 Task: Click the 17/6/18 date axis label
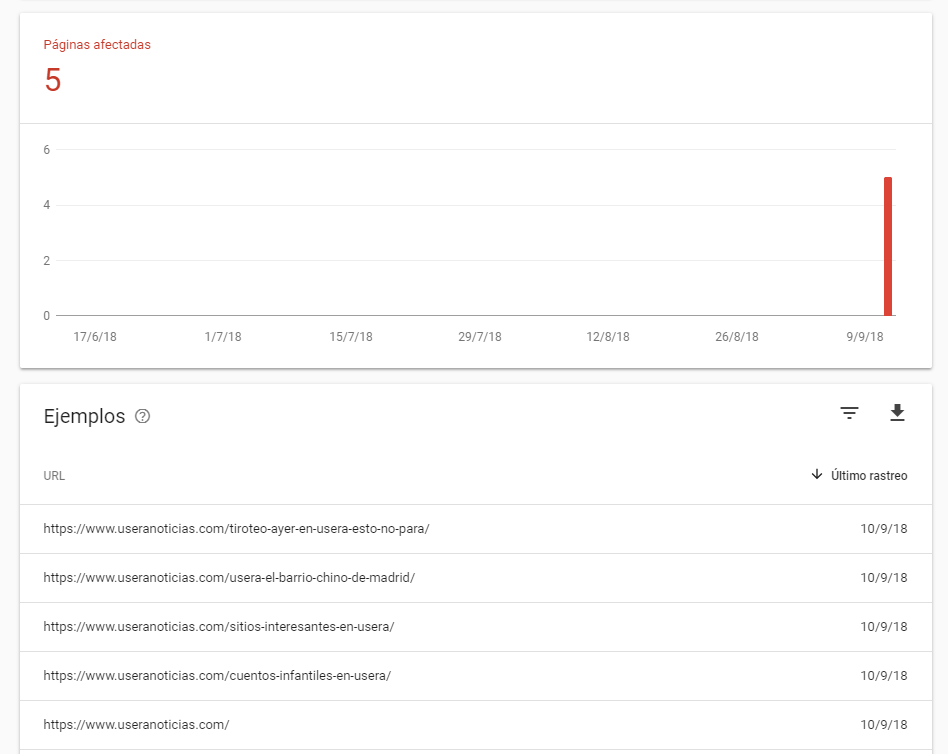coord(95,337)
